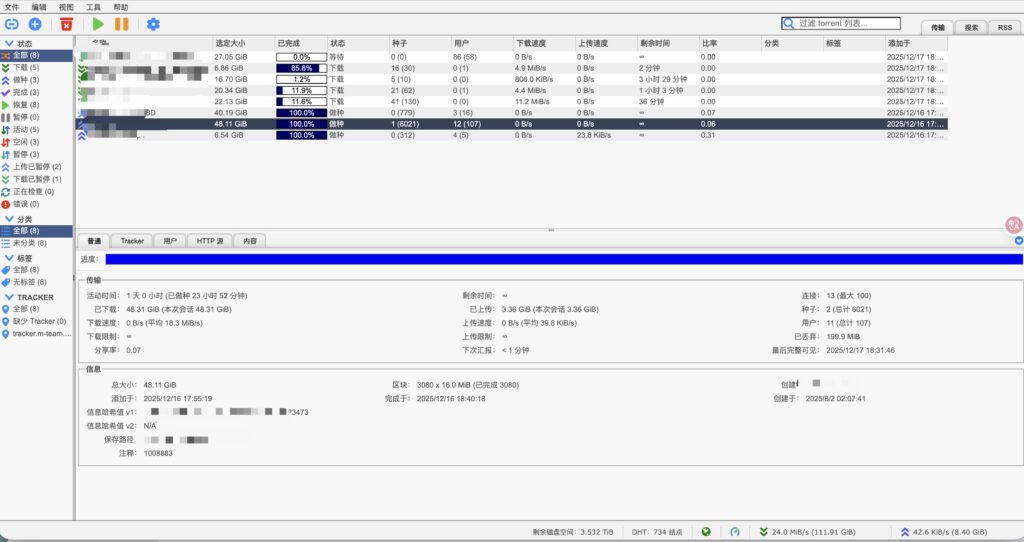Click the download speed status bar indicator
This screenshot has height=542, width=1024.
(x=810, y=532)
